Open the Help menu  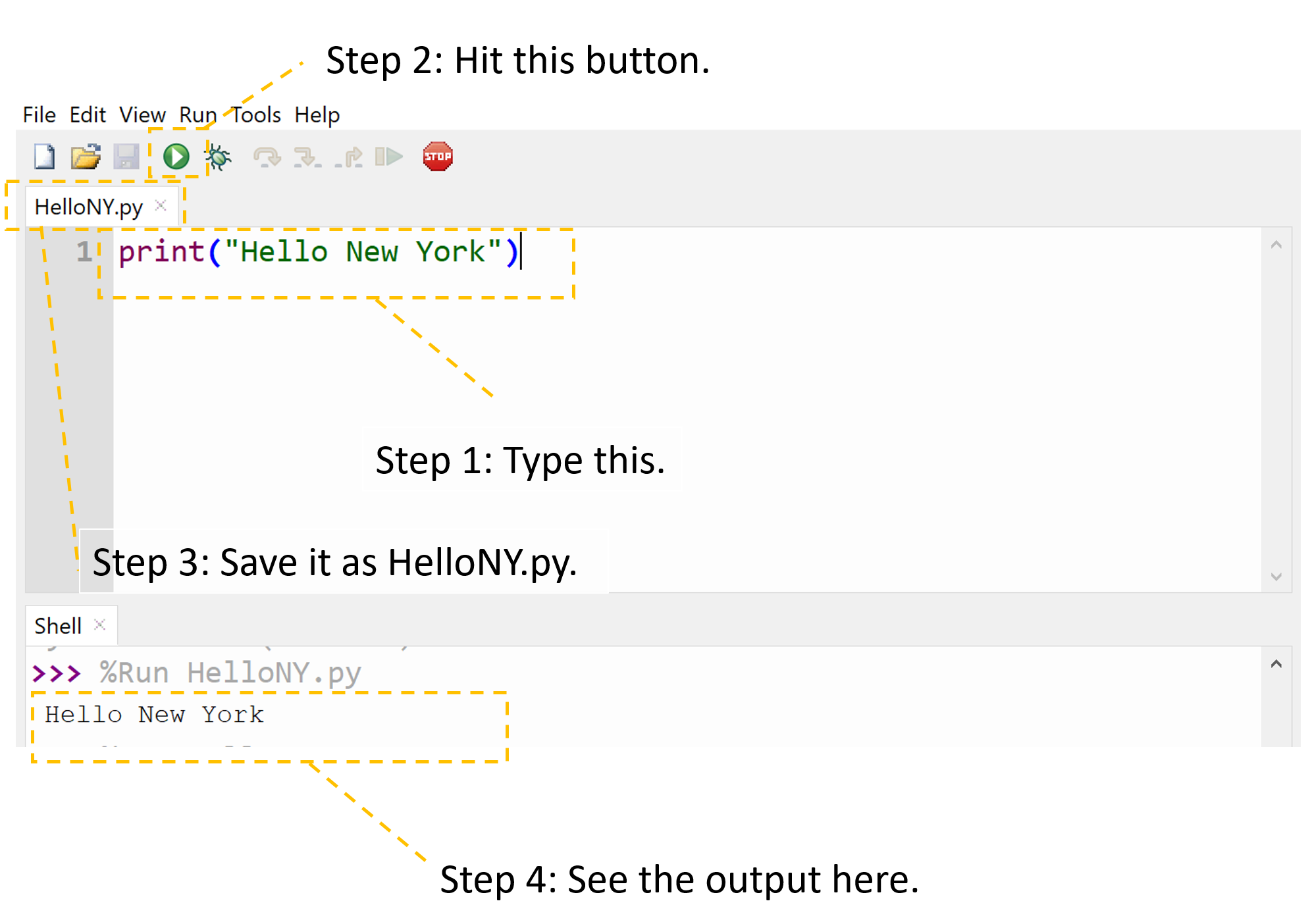pyautogui.click(x=317, y=115)
